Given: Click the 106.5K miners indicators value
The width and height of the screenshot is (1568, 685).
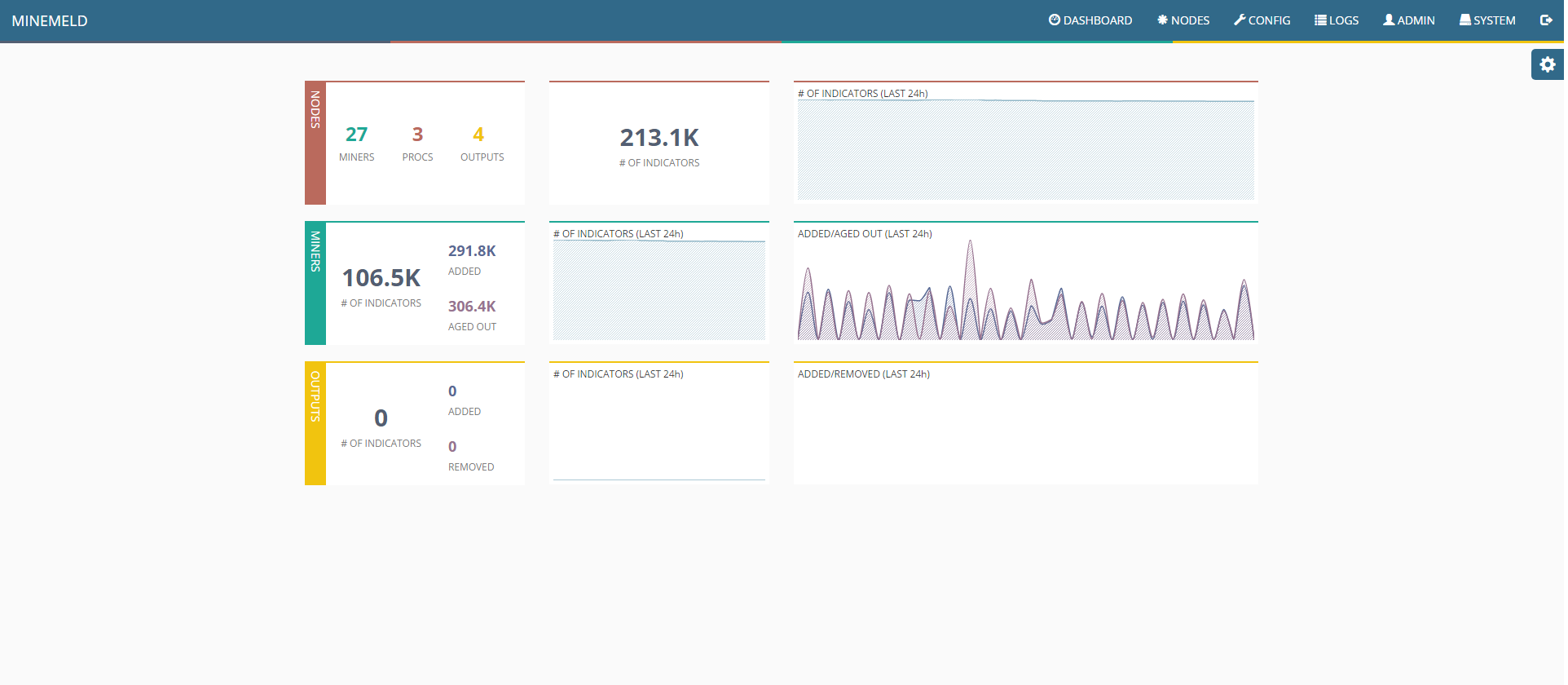Looking at the screenshot, I should (x=381, y=278).
